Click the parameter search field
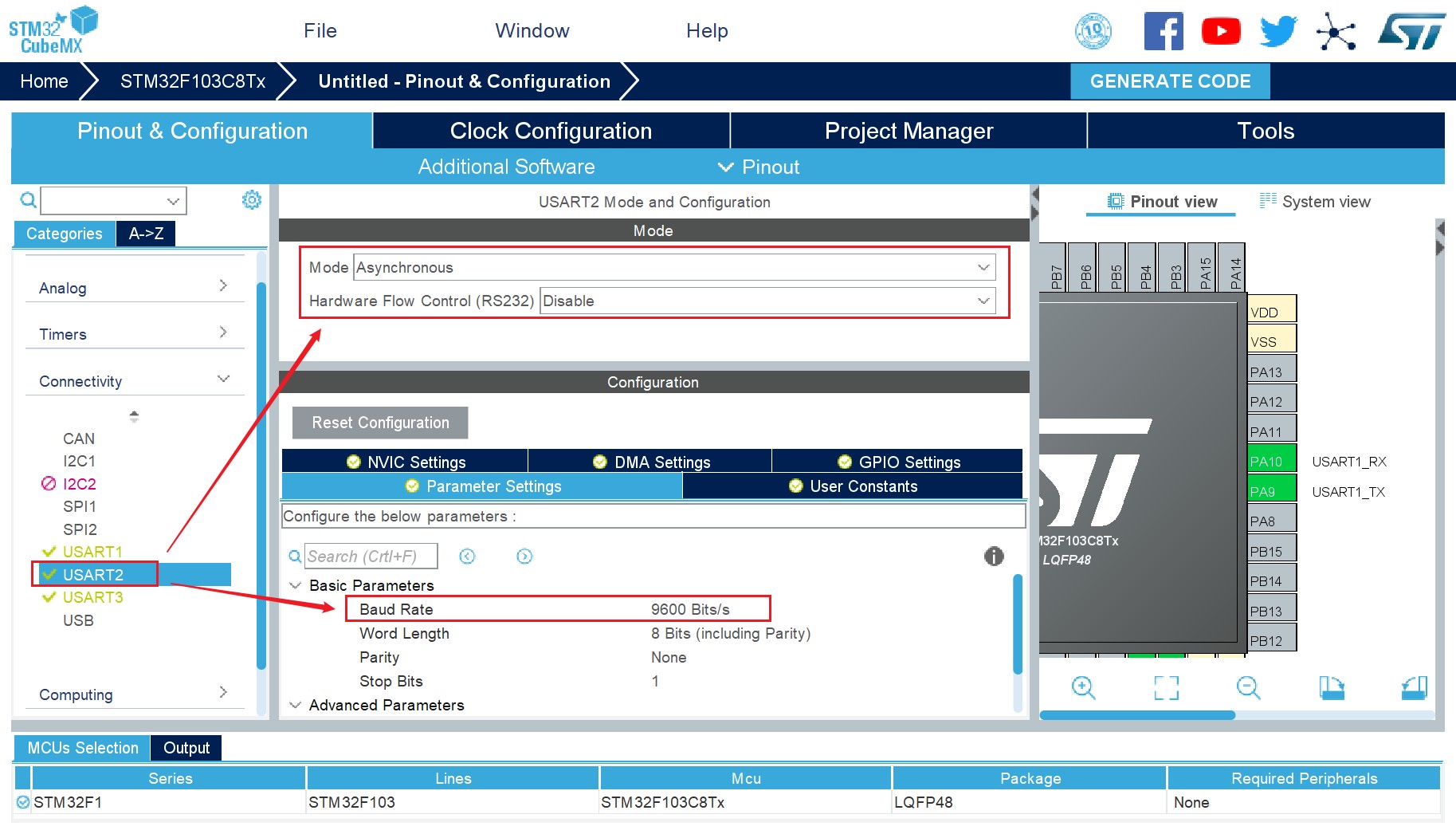This screenshot has height=834, width=1456. pyautogui.click(x=371, y=557)
